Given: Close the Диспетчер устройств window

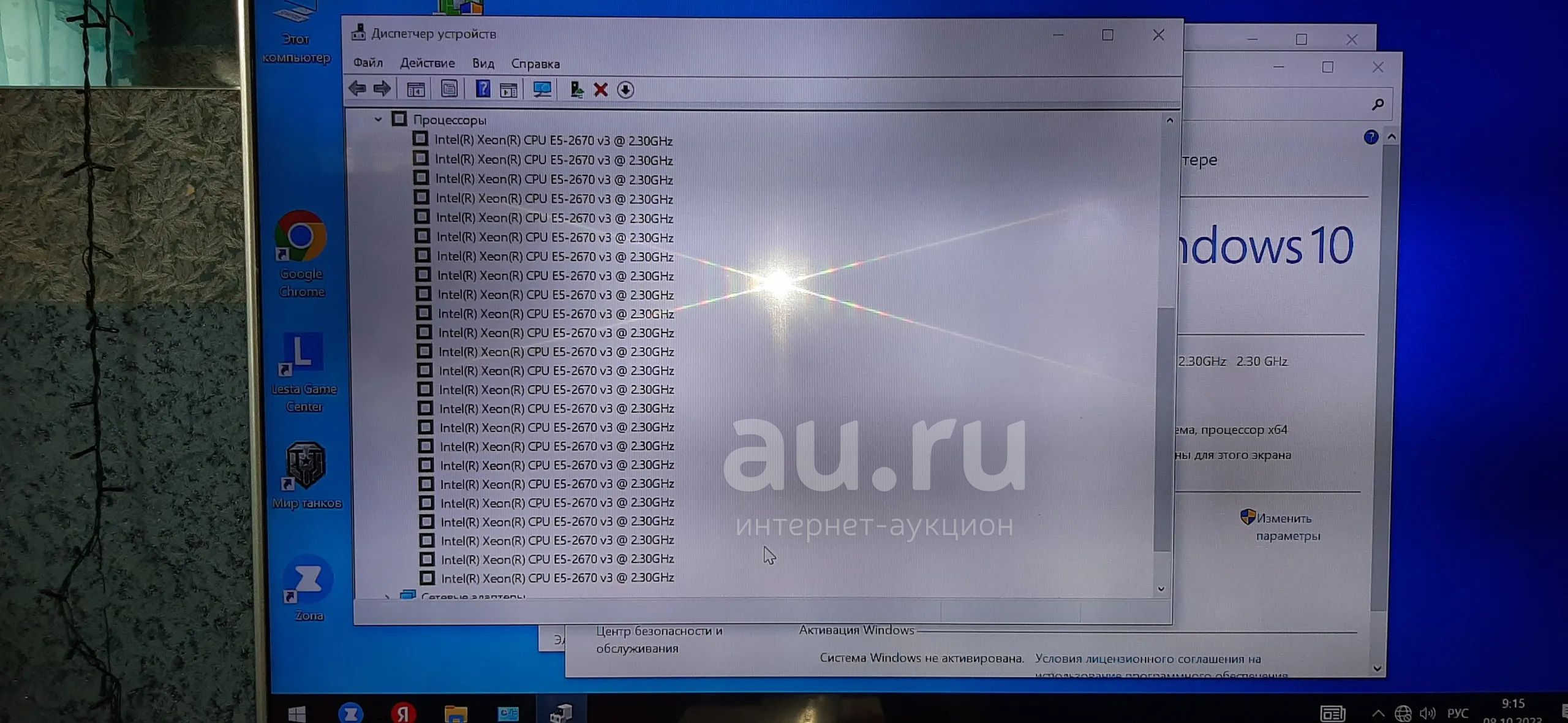Looking at the screenshot, I should (x=1158, y=35).
